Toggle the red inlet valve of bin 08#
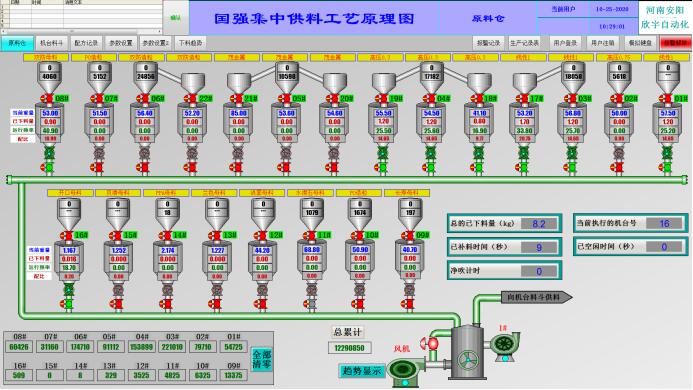693x390 pixels. click(46, 98)
